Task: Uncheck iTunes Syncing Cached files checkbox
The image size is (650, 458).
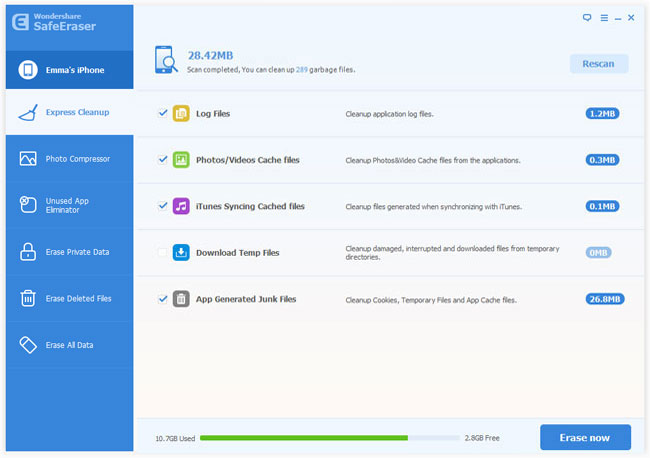Action: tap(163, 206)
